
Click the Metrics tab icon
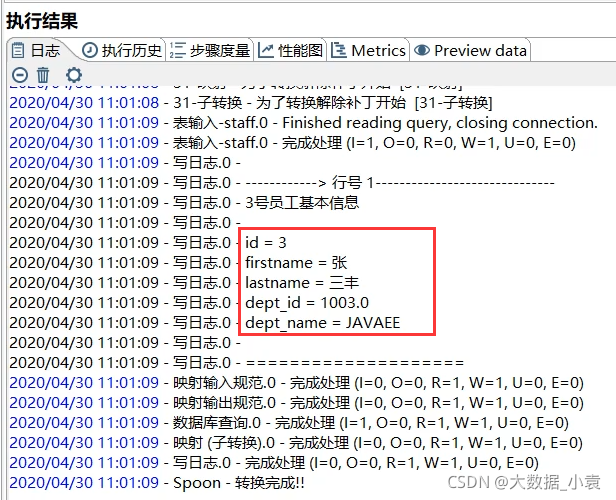pos(338,50)
